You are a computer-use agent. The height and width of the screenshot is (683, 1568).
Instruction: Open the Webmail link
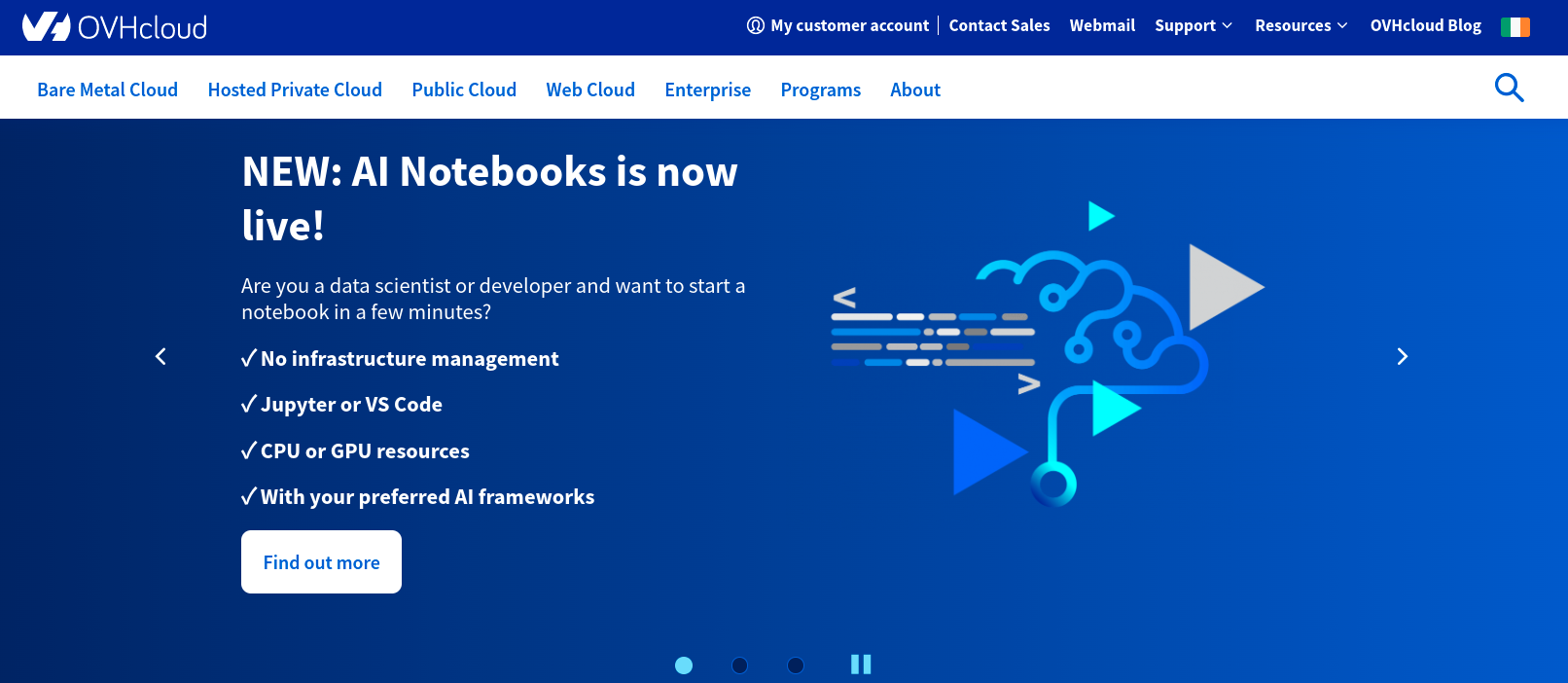tap(1102, 25)
